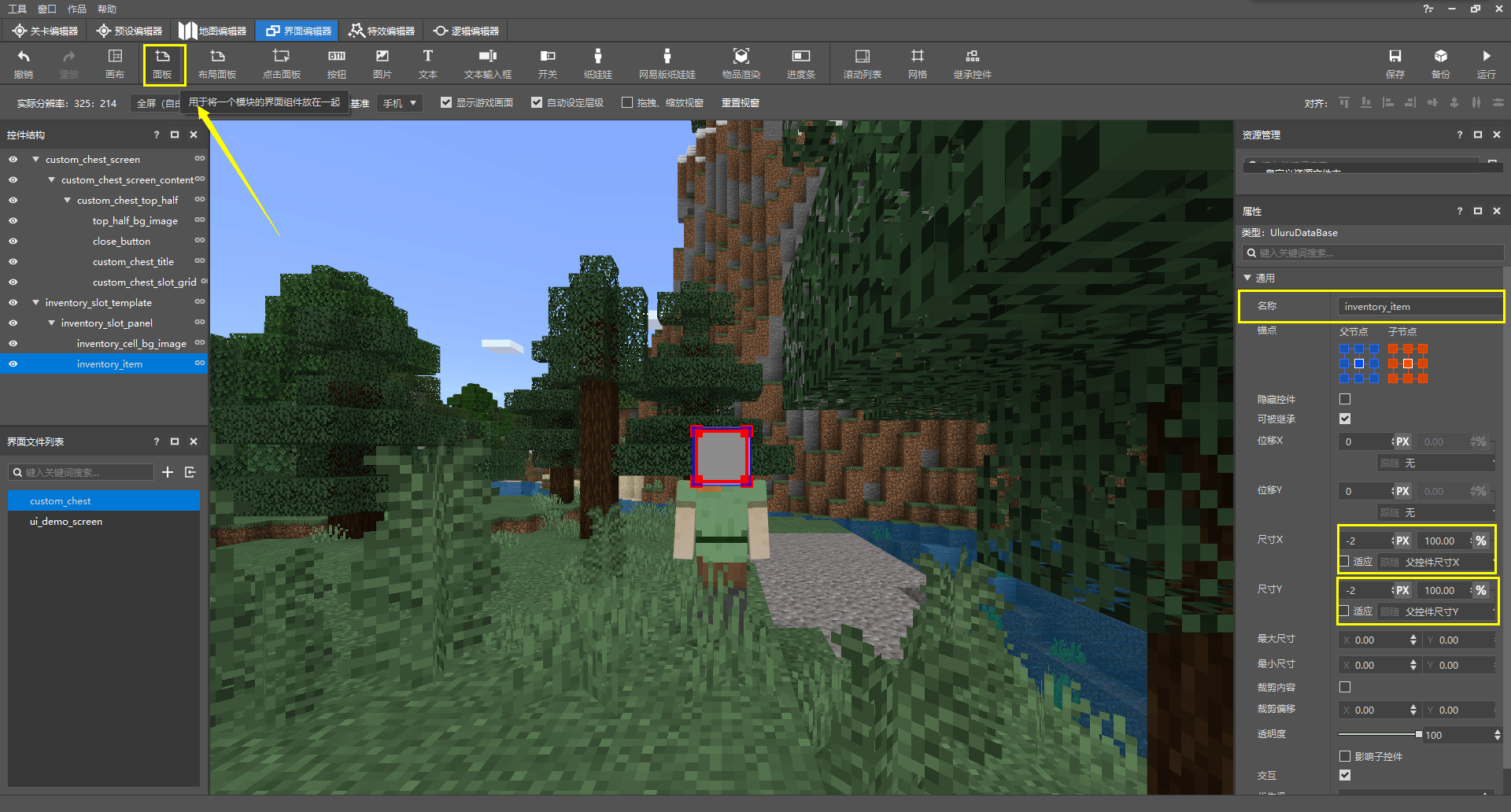This screenshot has width=1511, height=812.
Task: Hide inventory_item with its eye icon
Action: coord(13,364)
